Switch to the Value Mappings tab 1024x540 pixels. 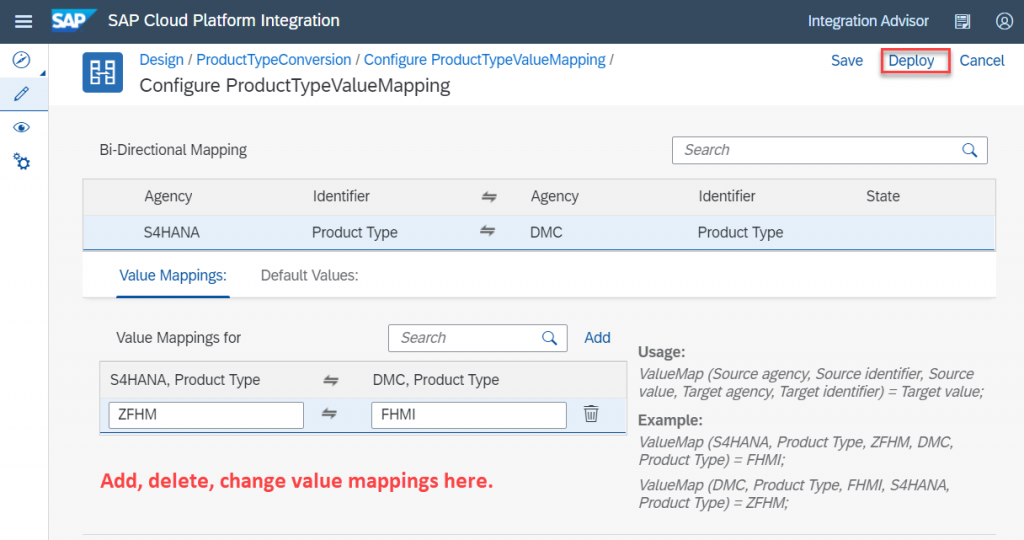point(173,276)
